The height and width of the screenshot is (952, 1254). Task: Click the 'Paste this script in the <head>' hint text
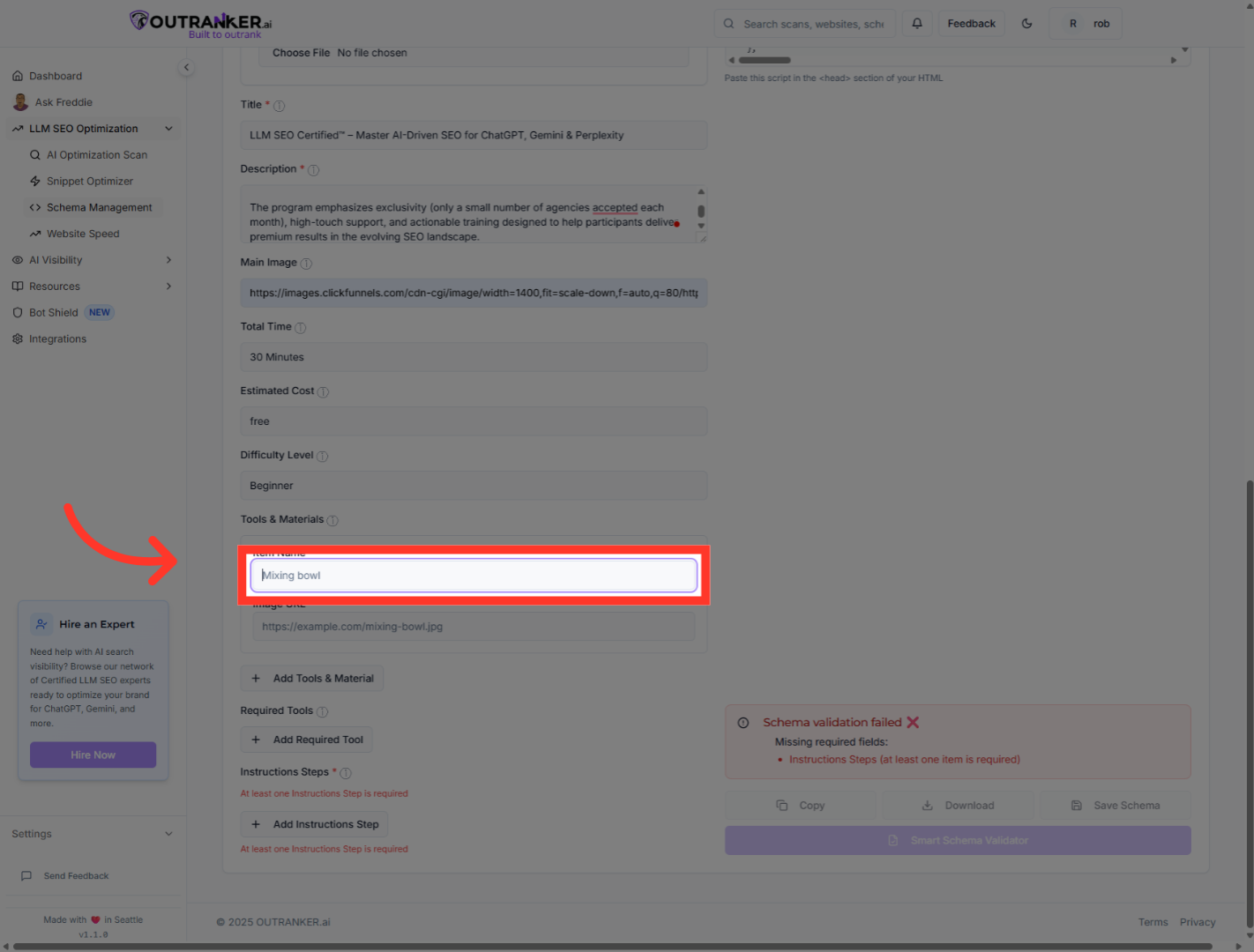click(833, 78)
